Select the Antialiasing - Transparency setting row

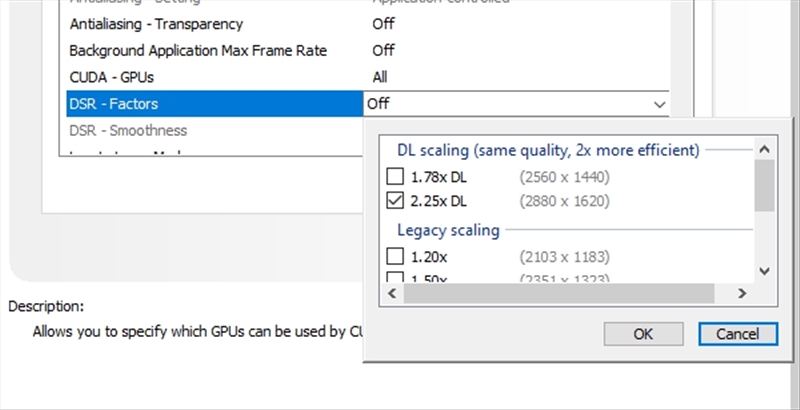[156, 23]
